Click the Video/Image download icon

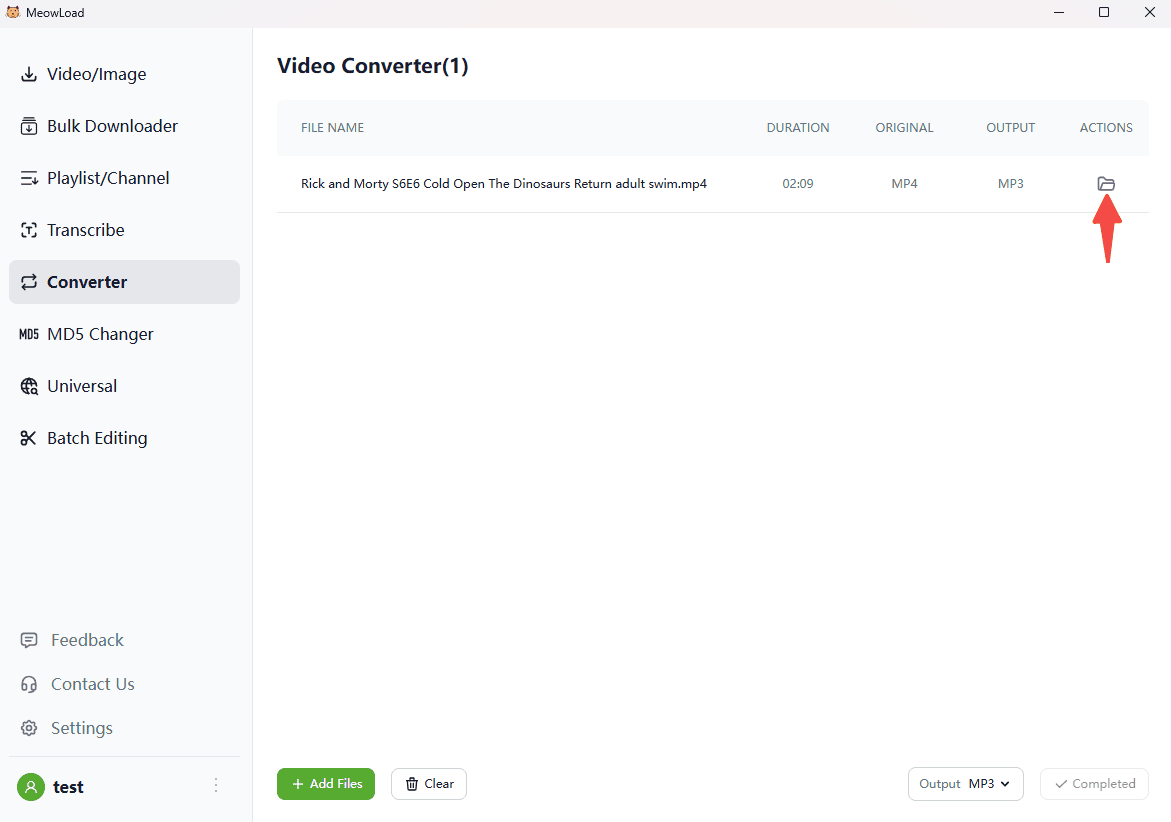coord(29,74)
